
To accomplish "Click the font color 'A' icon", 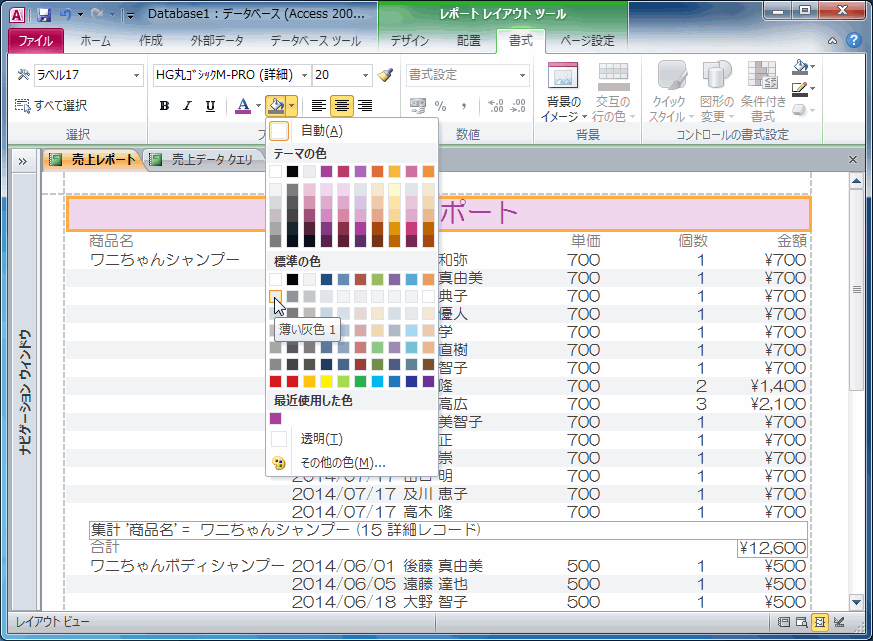I will pos(242,106).
